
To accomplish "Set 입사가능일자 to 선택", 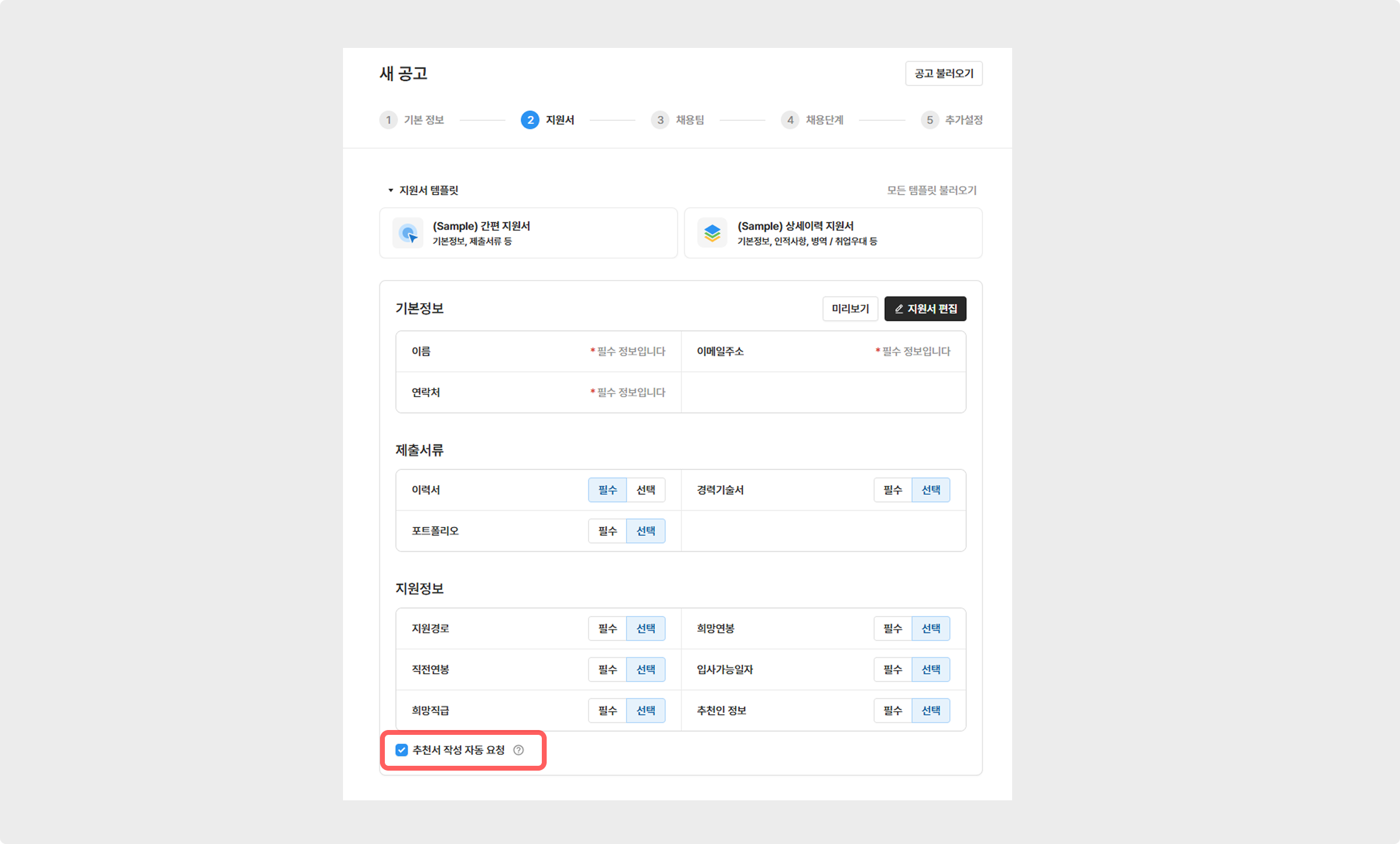I will [931, 669].
